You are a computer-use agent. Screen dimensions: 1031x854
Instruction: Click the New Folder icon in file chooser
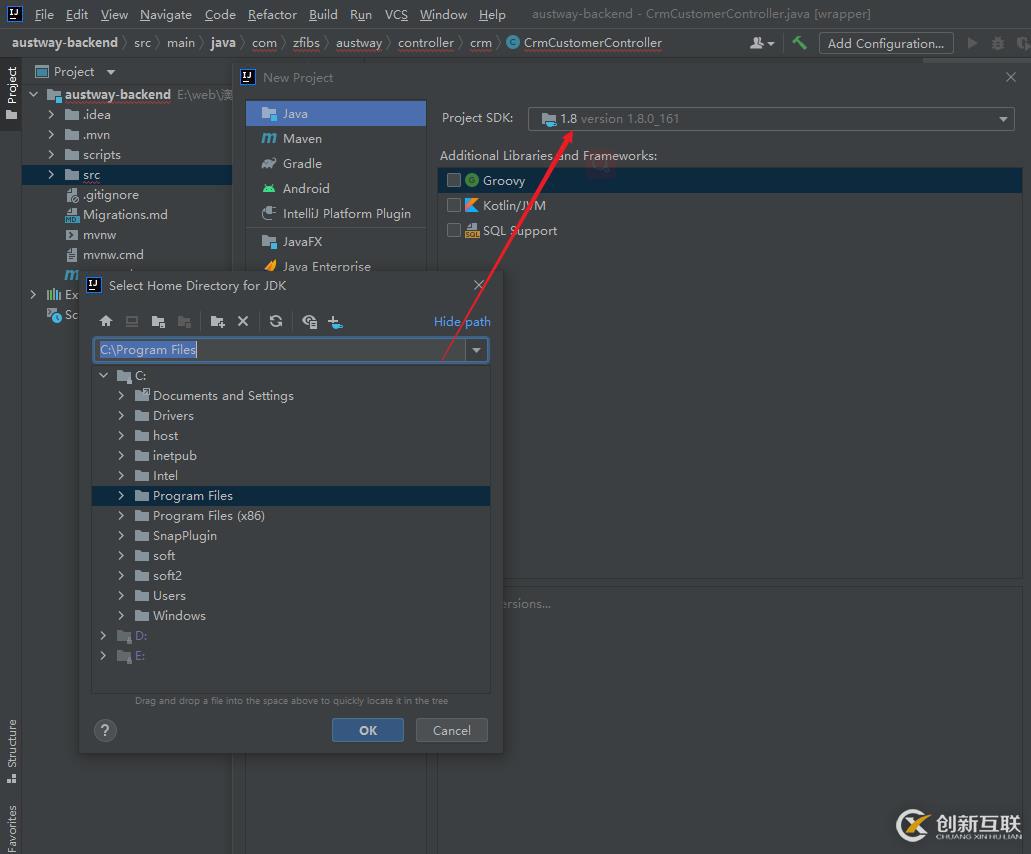coord(217,322)
